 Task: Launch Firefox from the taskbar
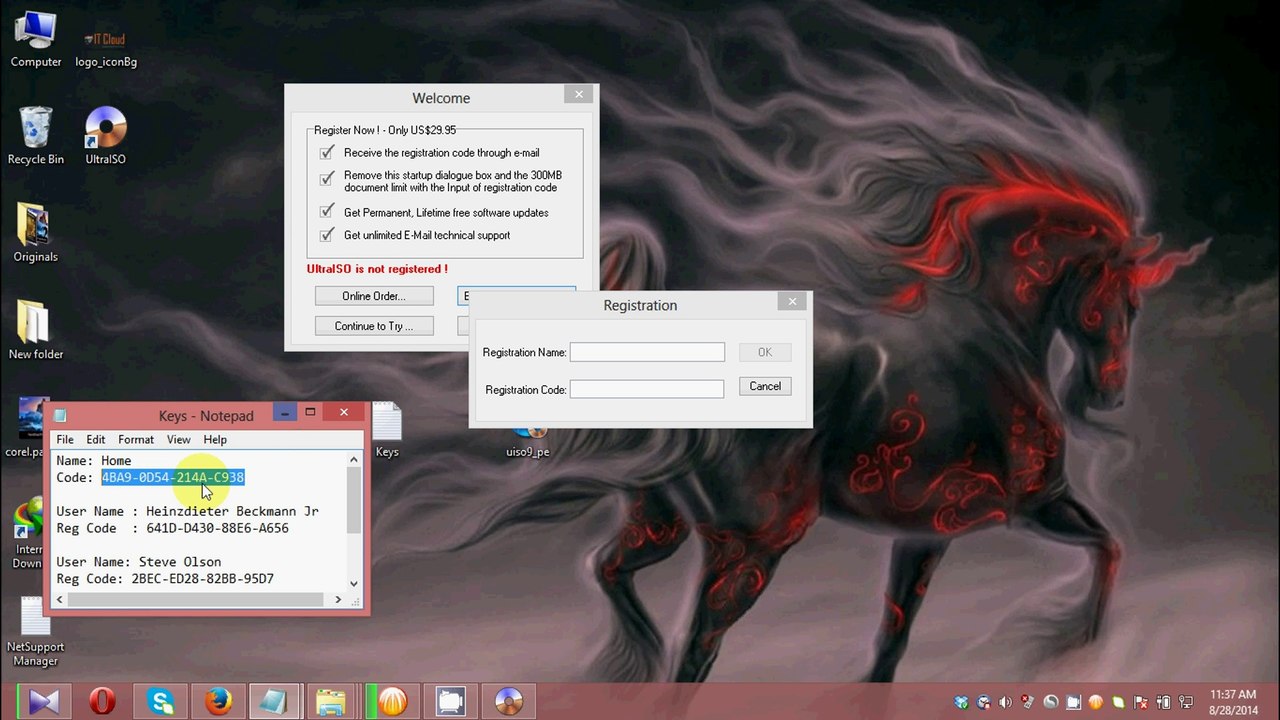pyautogui.click(x=218, y=702)
